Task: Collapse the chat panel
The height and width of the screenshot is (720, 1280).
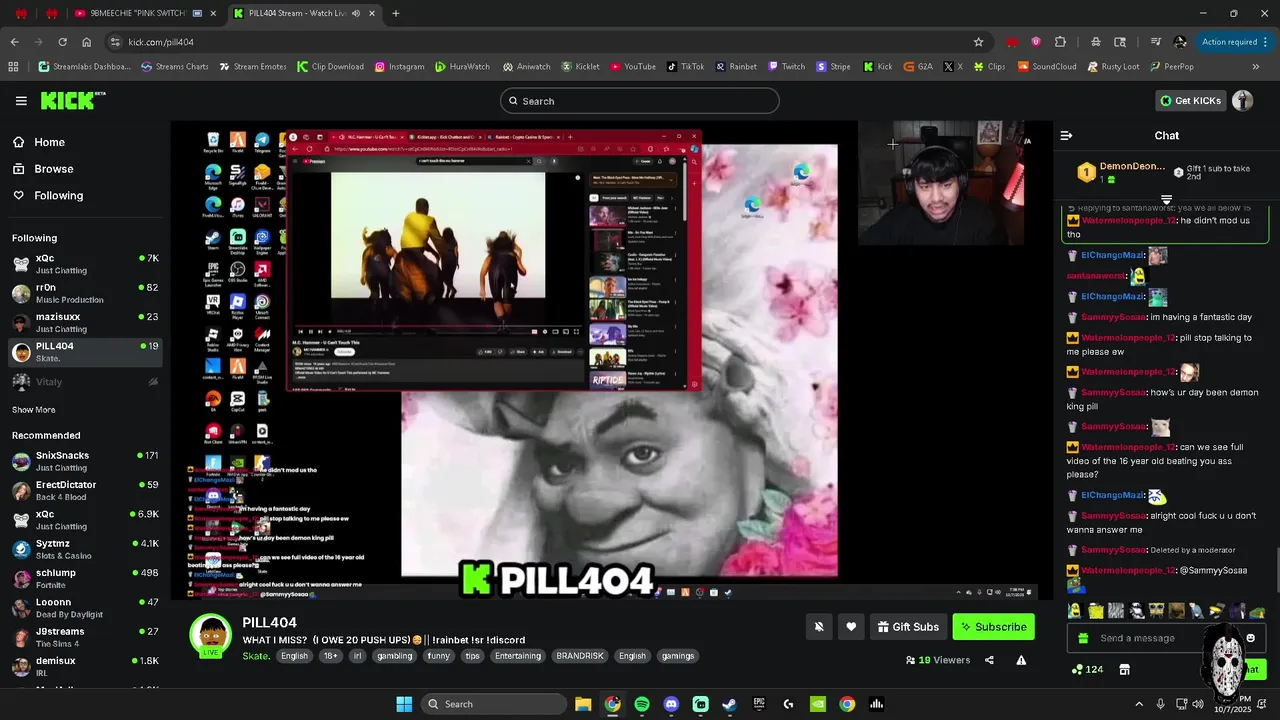Action: 1066,135
